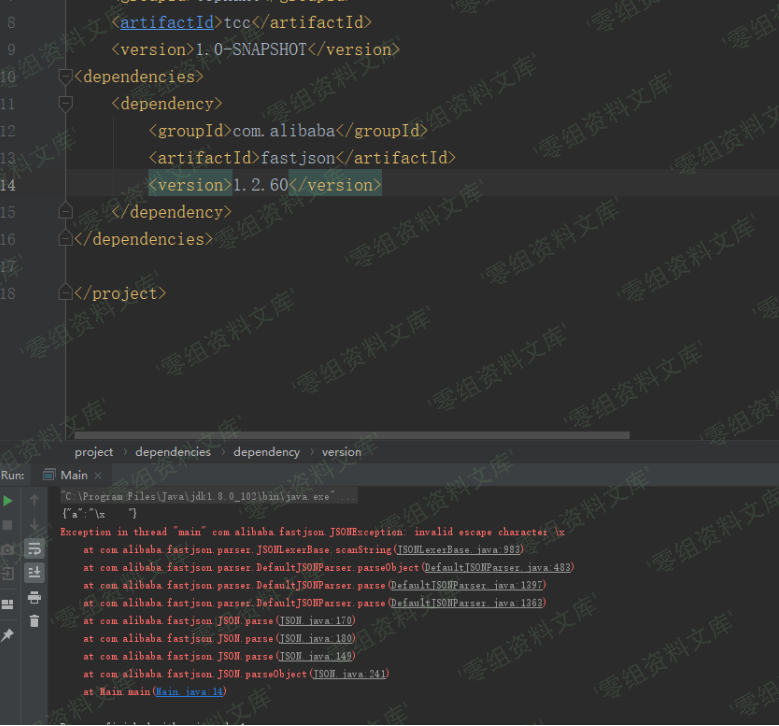This screenshot has height=726, width=779.
Task: Collapse the dependencies tag fold marker on line 10
Action: pyautogui.click(x=66, y=77)
